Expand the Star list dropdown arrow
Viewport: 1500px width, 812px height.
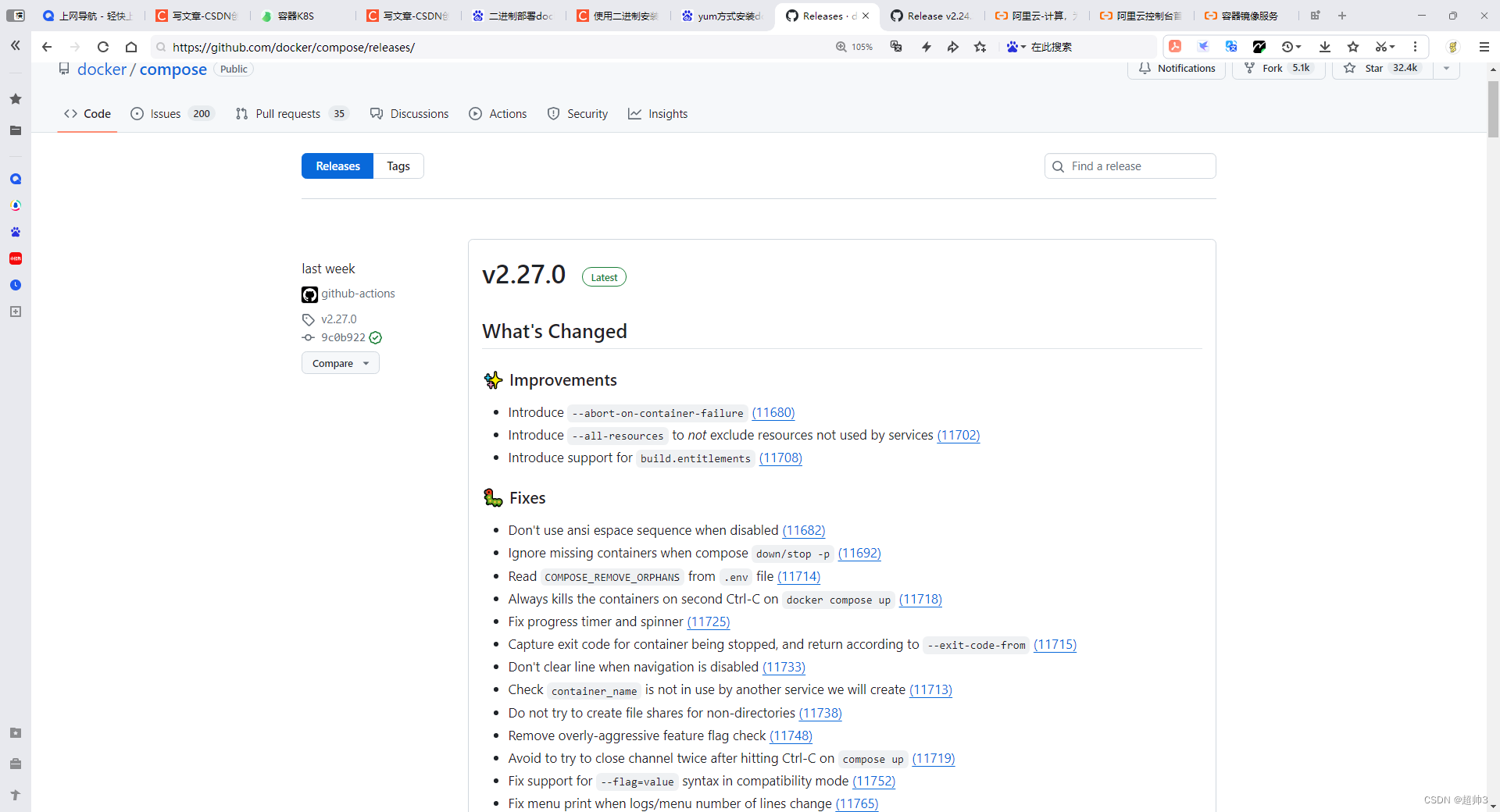click(x=1446, y=69)
